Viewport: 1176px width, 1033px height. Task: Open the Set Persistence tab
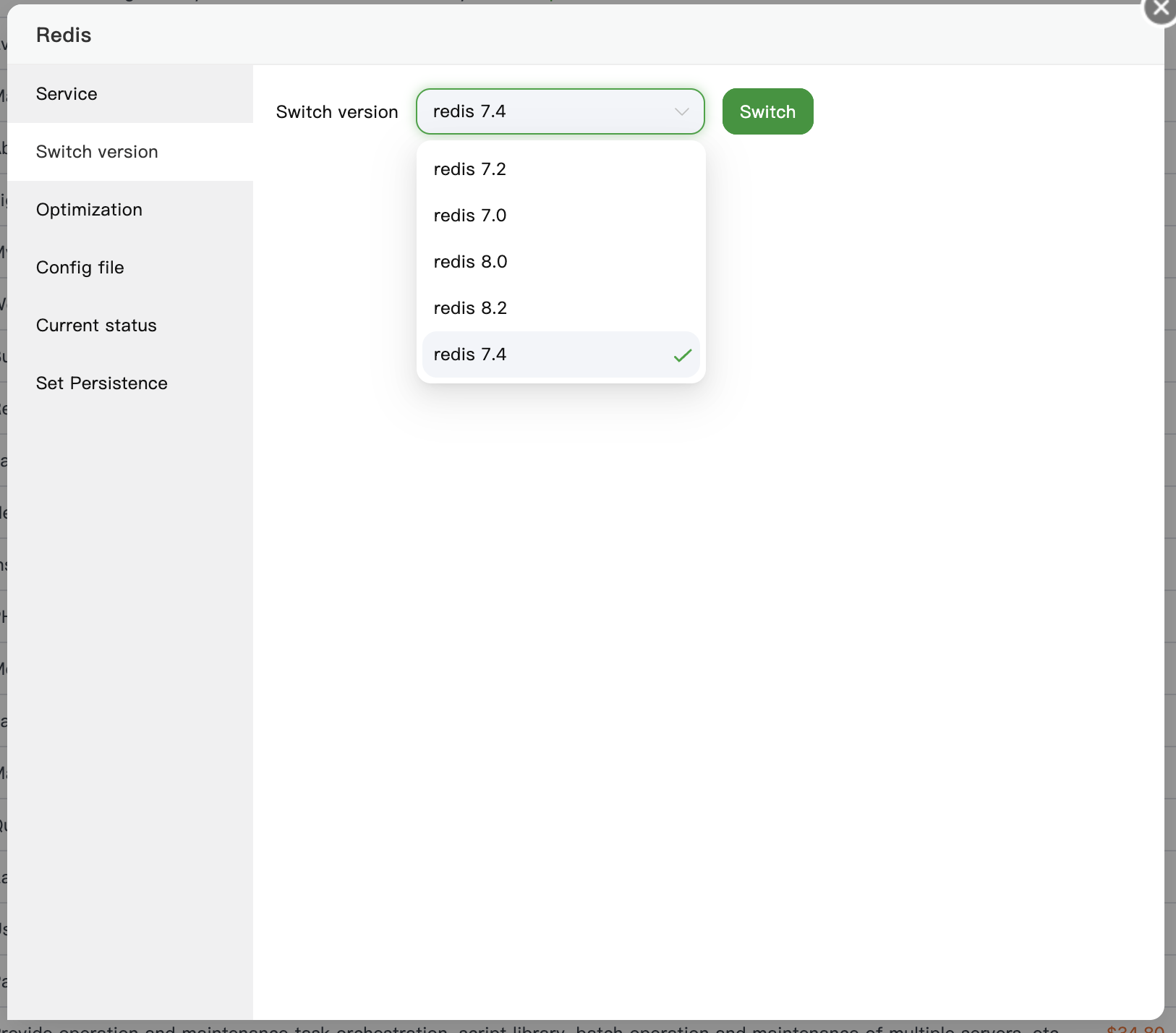click(130, 383)
